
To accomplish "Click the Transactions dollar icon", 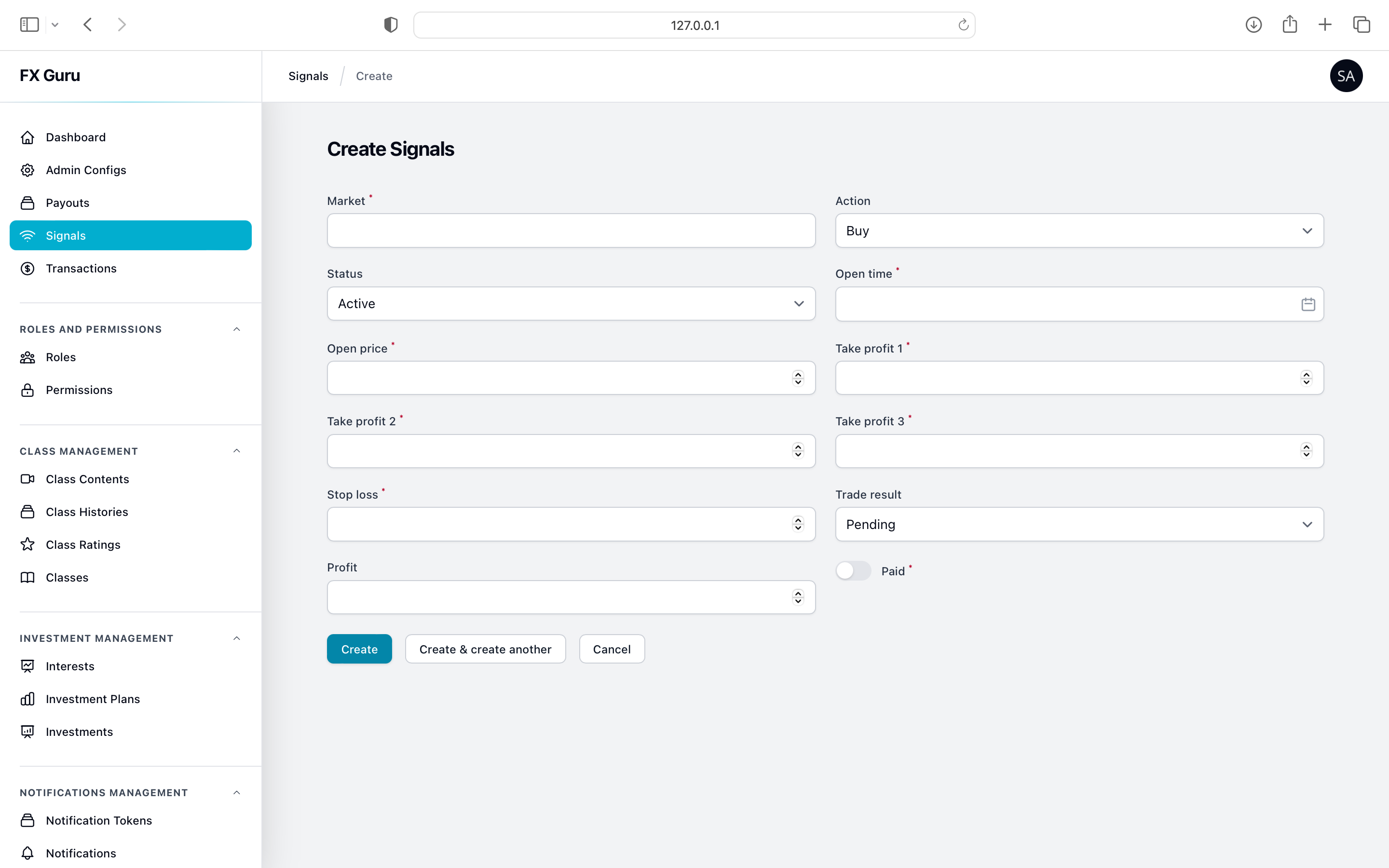I will 27,269.
